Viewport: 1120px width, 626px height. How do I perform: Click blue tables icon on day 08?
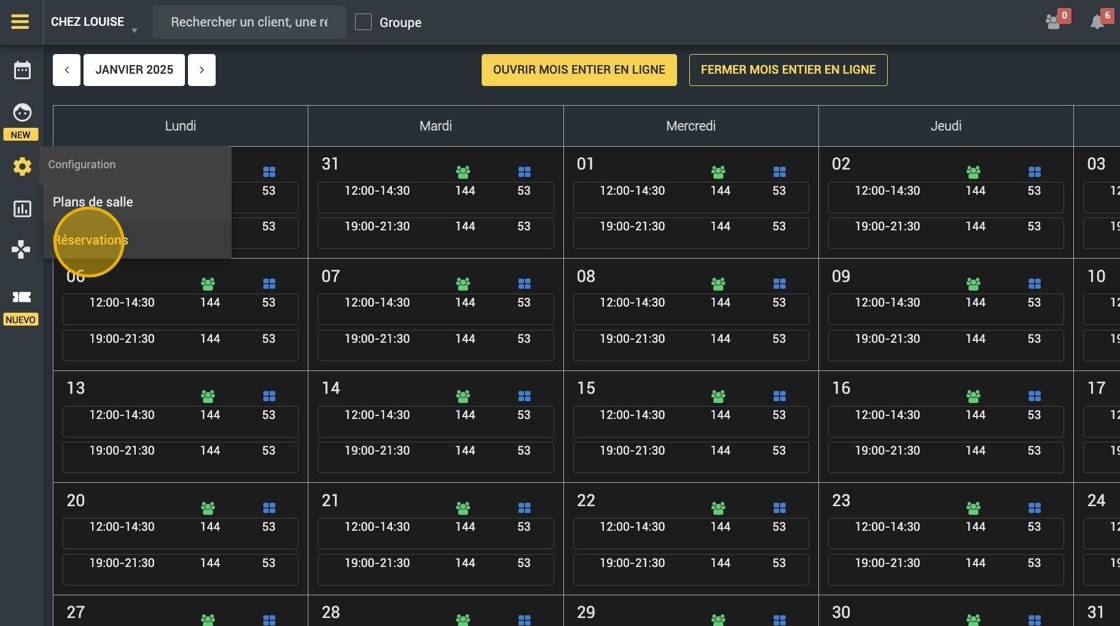pyautogui.click(x=779, y=284)
